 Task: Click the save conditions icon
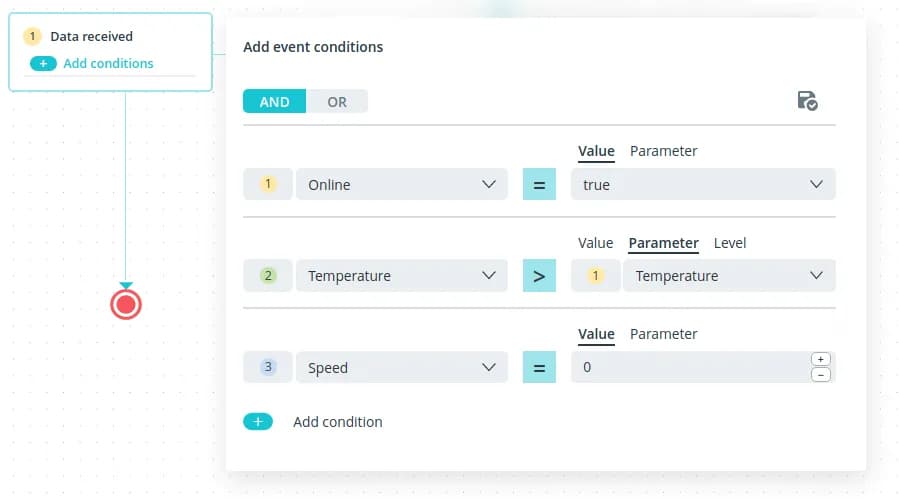806,101
